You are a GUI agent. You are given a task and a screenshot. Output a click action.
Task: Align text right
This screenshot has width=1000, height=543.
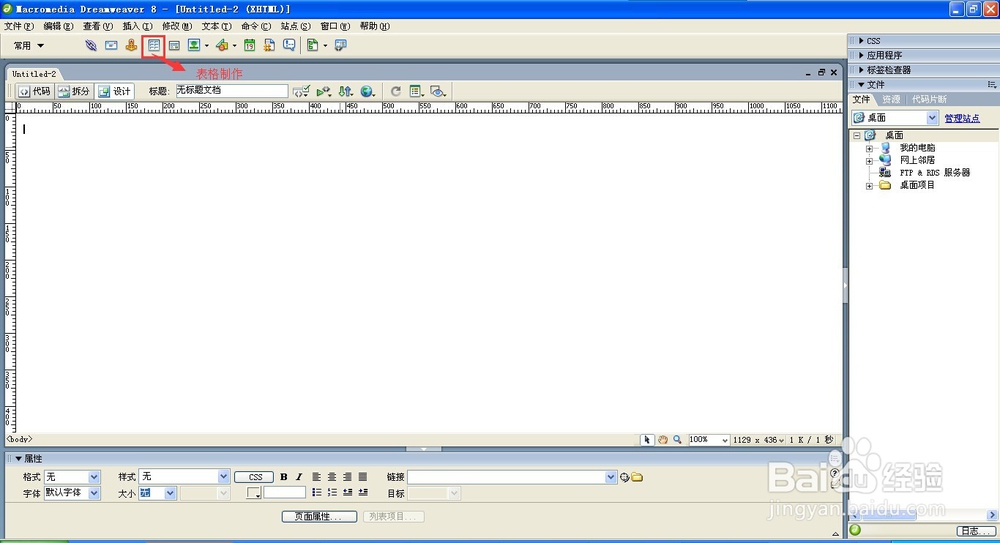[x=347, y=477]
